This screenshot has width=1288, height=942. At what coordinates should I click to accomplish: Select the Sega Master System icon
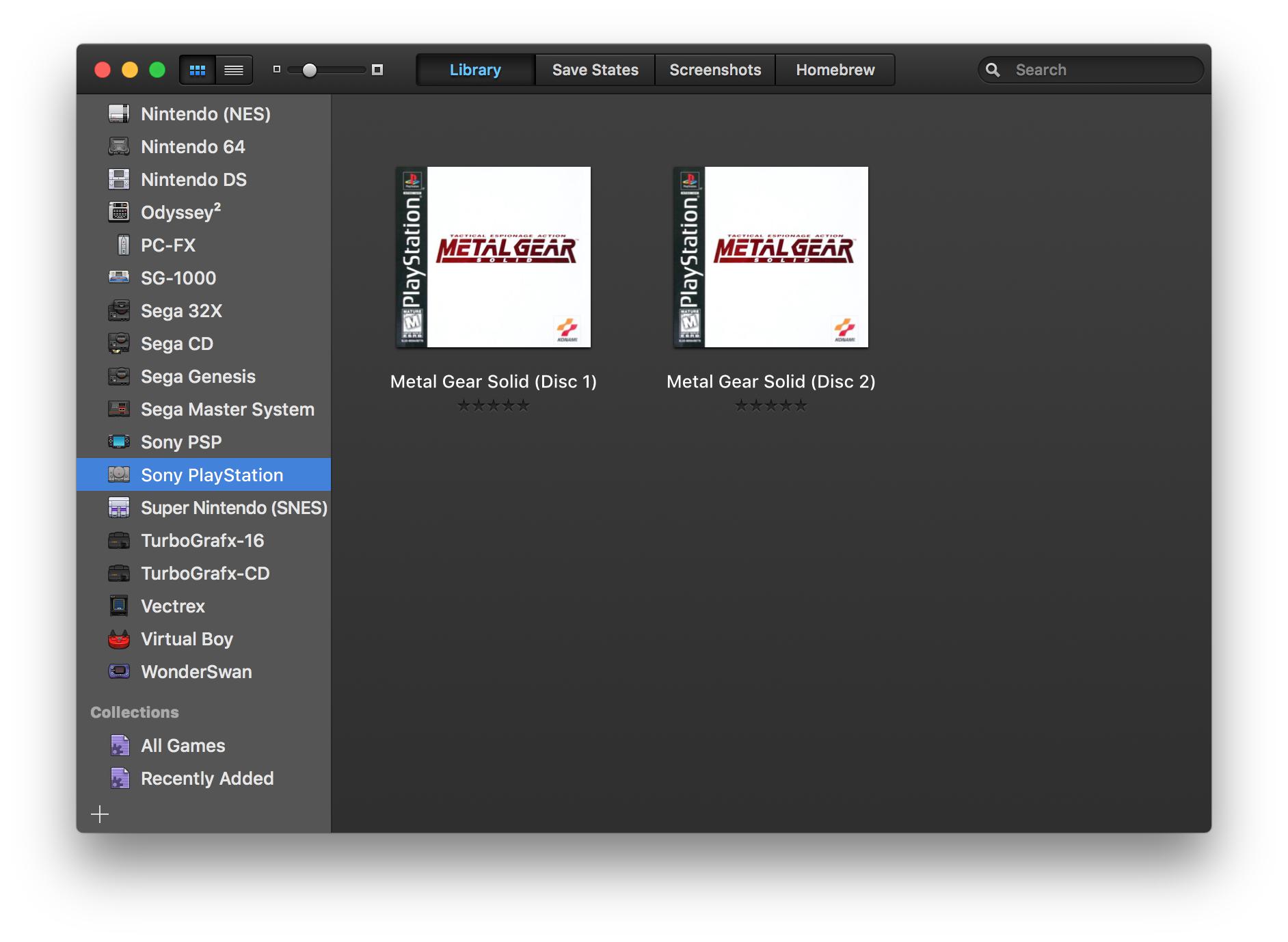119,409
